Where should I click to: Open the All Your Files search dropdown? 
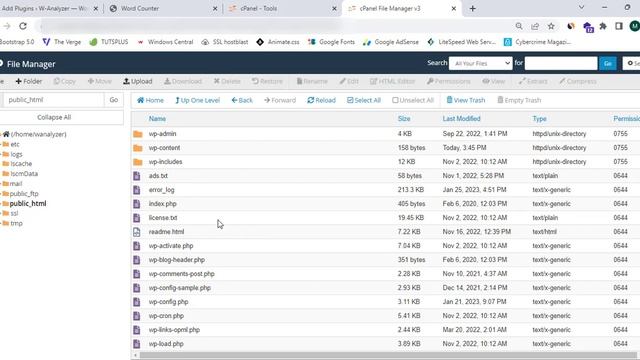pos(480,63)
